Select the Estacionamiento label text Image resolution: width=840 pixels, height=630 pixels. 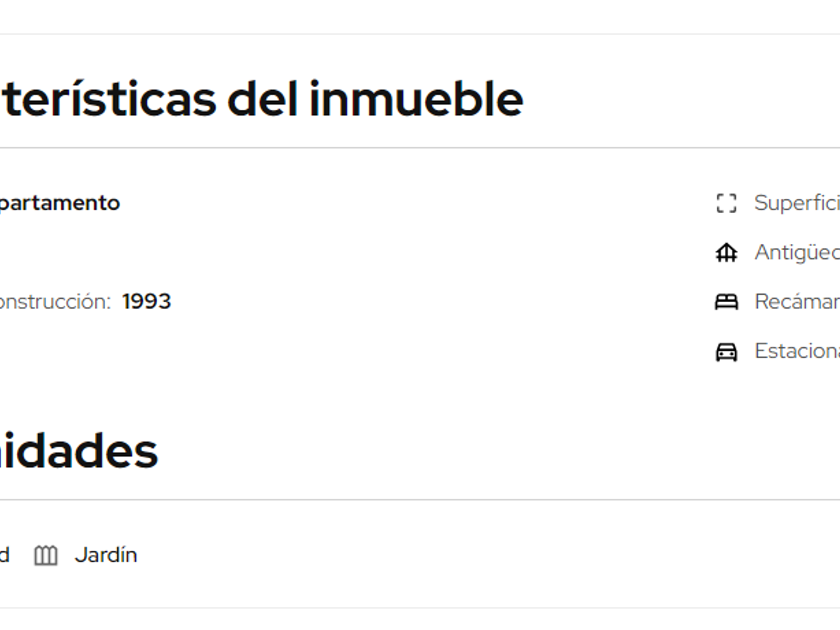point(796,351)
